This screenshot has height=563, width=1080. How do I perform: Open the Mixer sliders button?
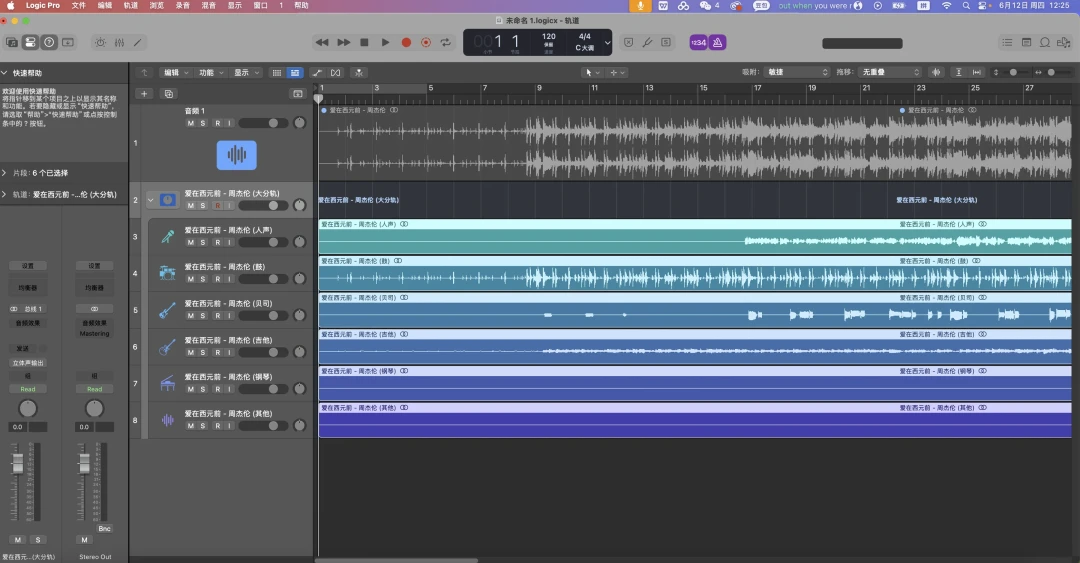pyautogui.click(x=119, y=43)
